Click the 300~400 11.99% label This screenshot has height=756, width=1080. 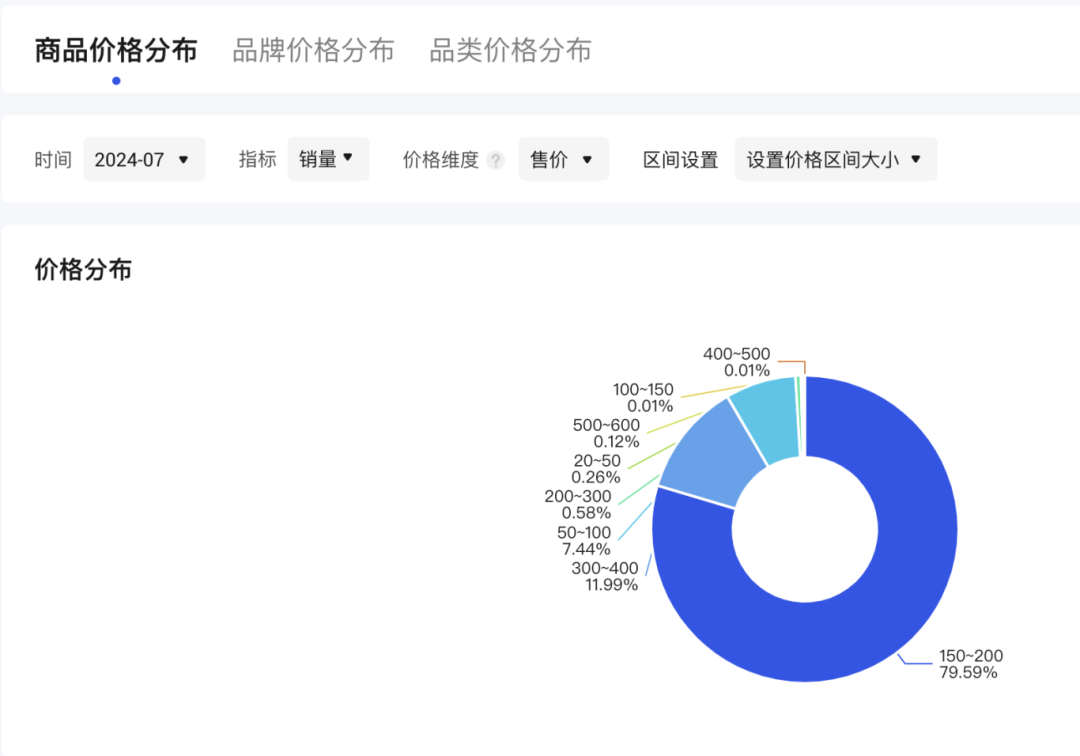coord(605,576)
